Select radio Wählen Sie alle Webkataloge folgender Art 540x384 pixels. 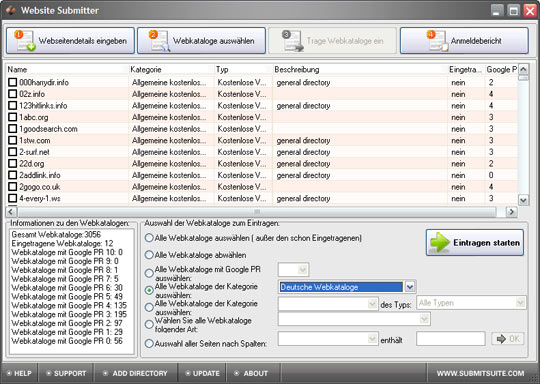149,324
